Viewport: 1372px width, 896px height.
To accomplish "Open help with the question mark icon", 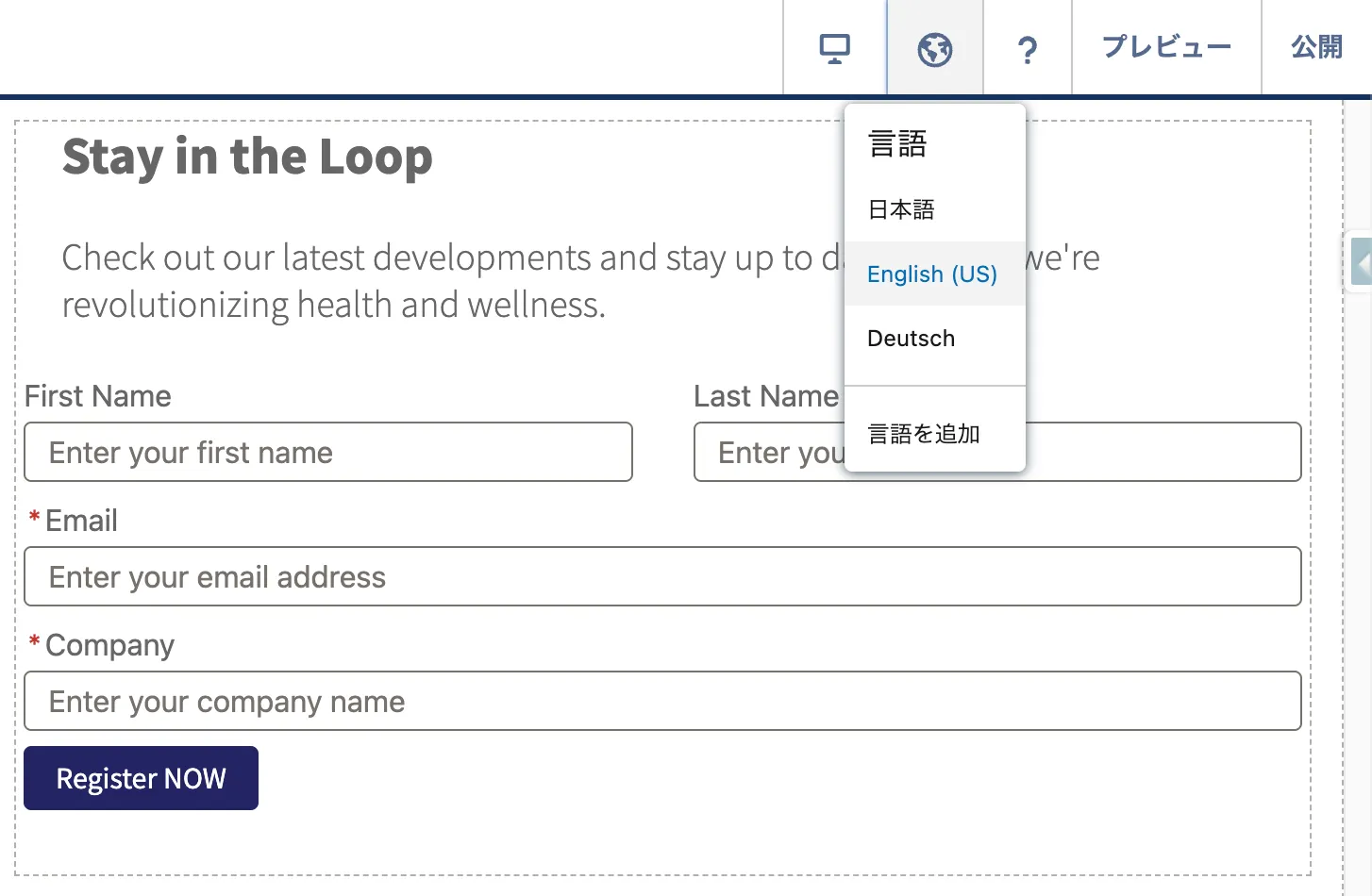I will [x=1027, y=48].
